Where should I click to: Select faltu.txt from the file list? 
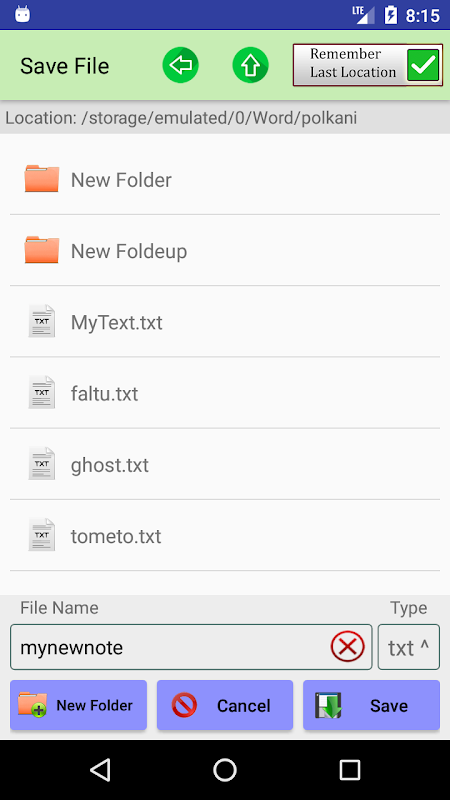point(225,393)
